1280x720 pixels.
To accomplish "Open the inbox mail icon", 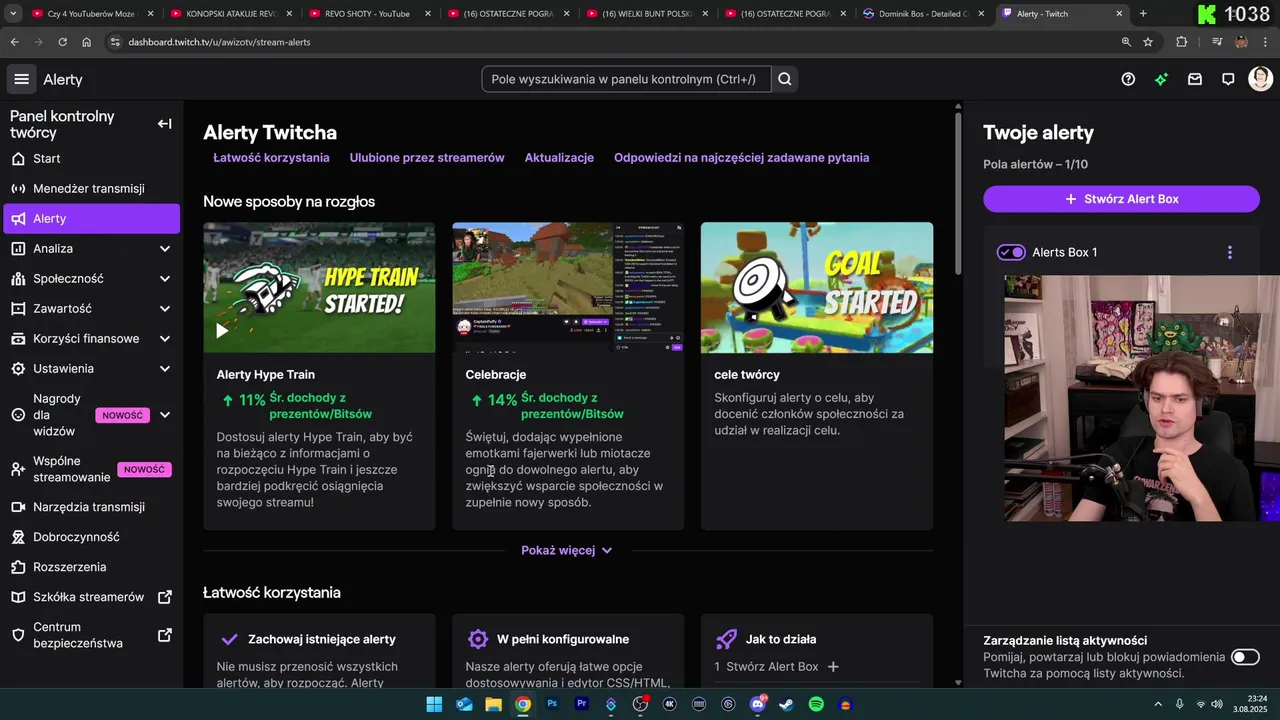I will [x=1195, y=79].
